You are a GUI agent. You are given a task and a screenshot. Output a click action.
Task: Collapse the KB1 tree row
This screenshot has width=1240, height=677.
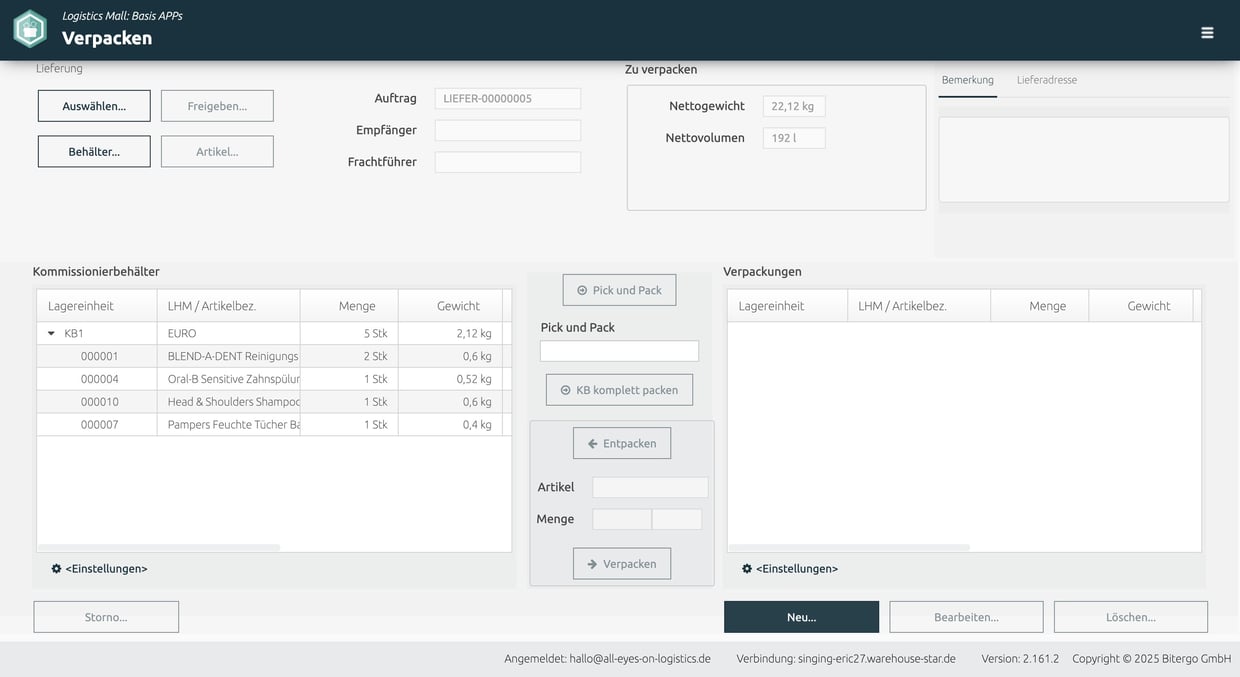51,333
